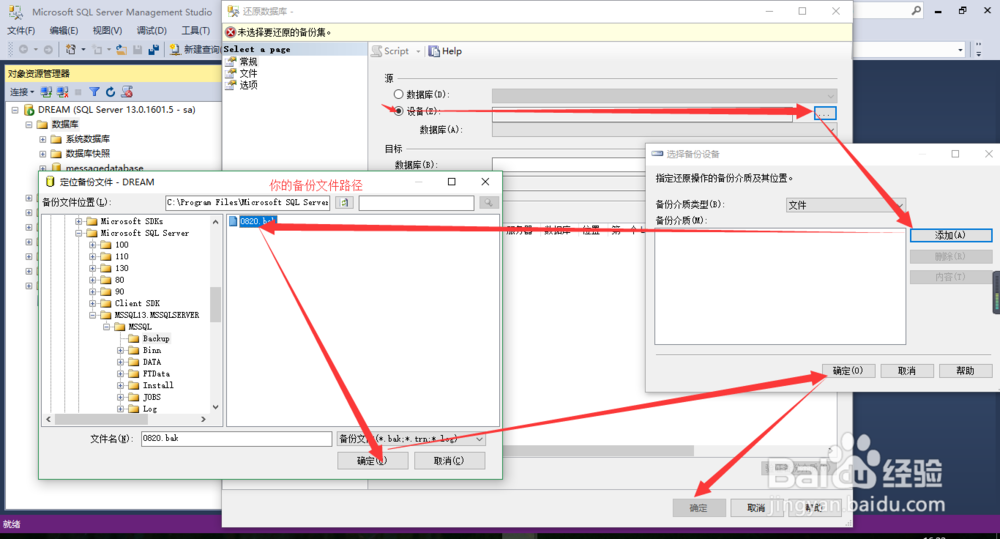
Task: Expand the Client SDK folder
Action: pyautogui.click(x=92, y=304)
